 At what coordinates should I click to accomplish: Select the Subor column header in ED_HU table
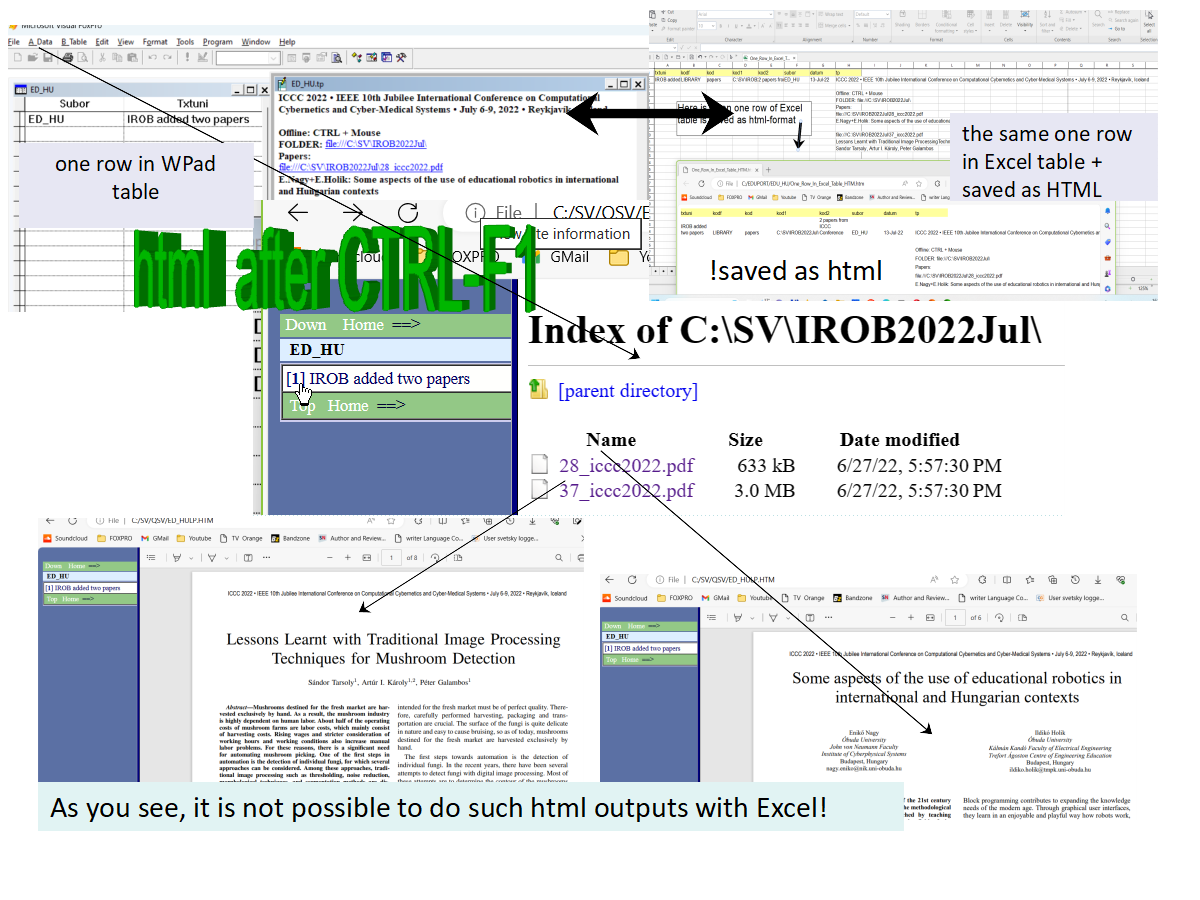74,103
